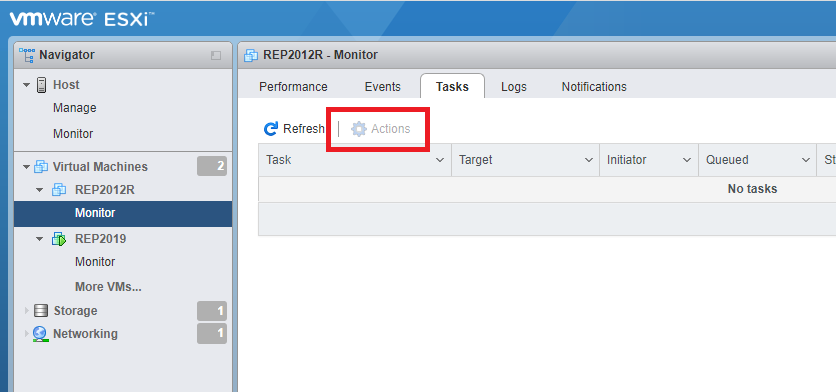
Task: Switch to the Events tab
Action: [x=382, y=86]
